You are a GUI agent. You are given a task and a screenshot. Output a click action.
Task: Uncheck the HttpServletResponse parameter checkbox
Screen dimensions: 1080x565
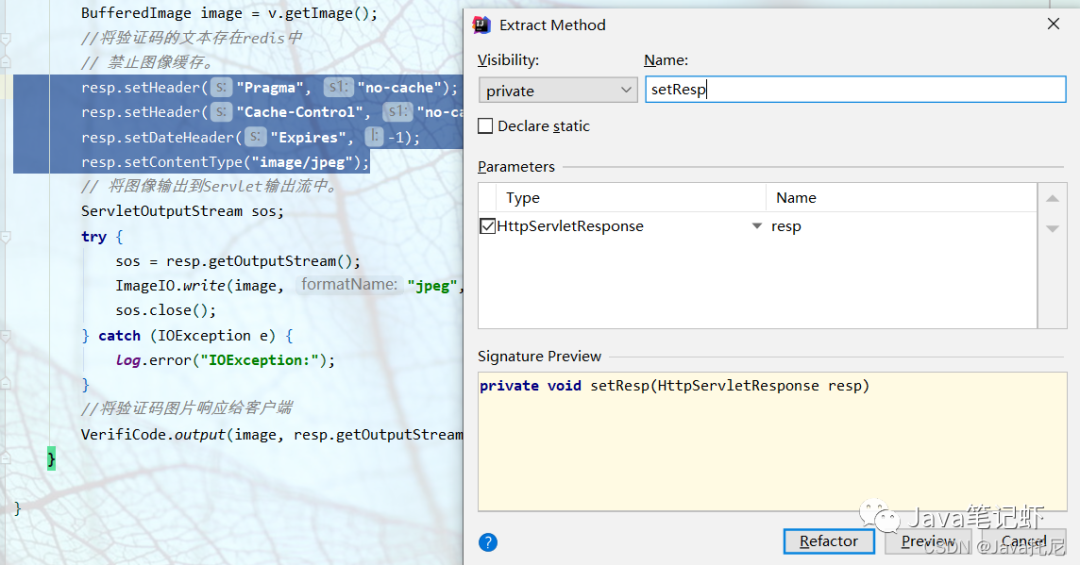(x=488, y=226)
